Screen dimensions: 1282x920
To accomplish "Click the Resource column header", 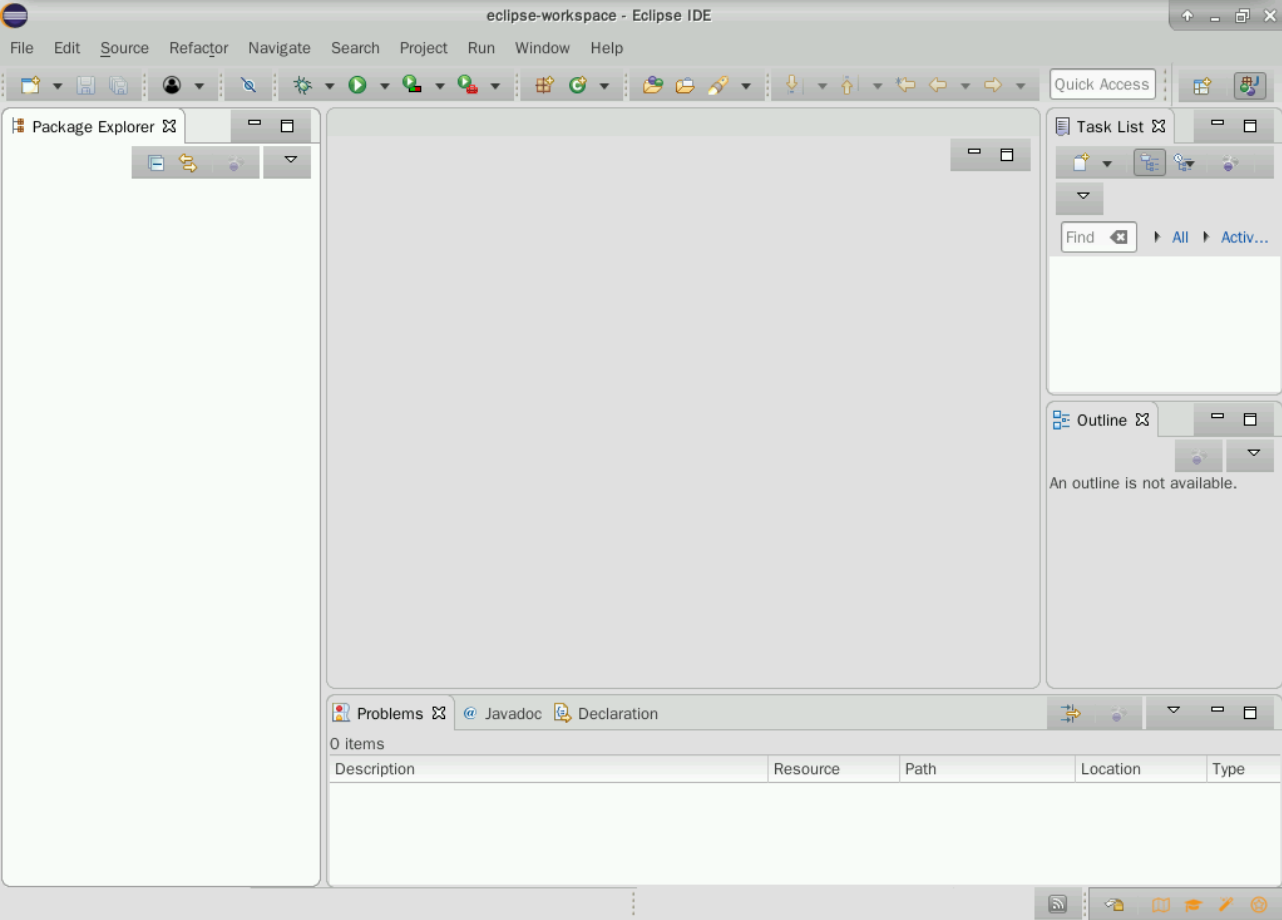I will pyautogui.click(x=806, y=769).
